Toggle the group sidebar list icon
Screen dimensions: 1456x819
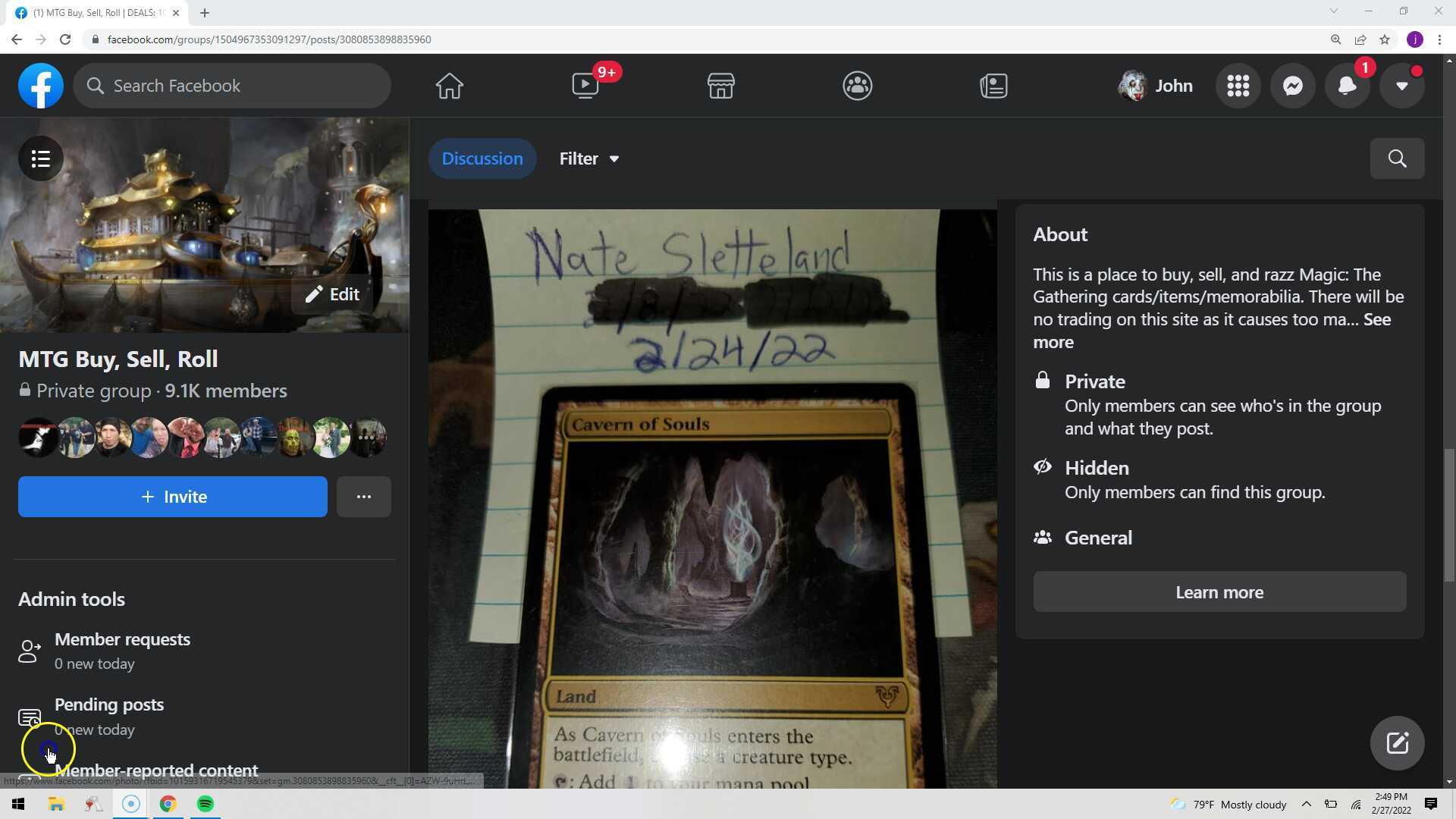click(x=41, y=158)
